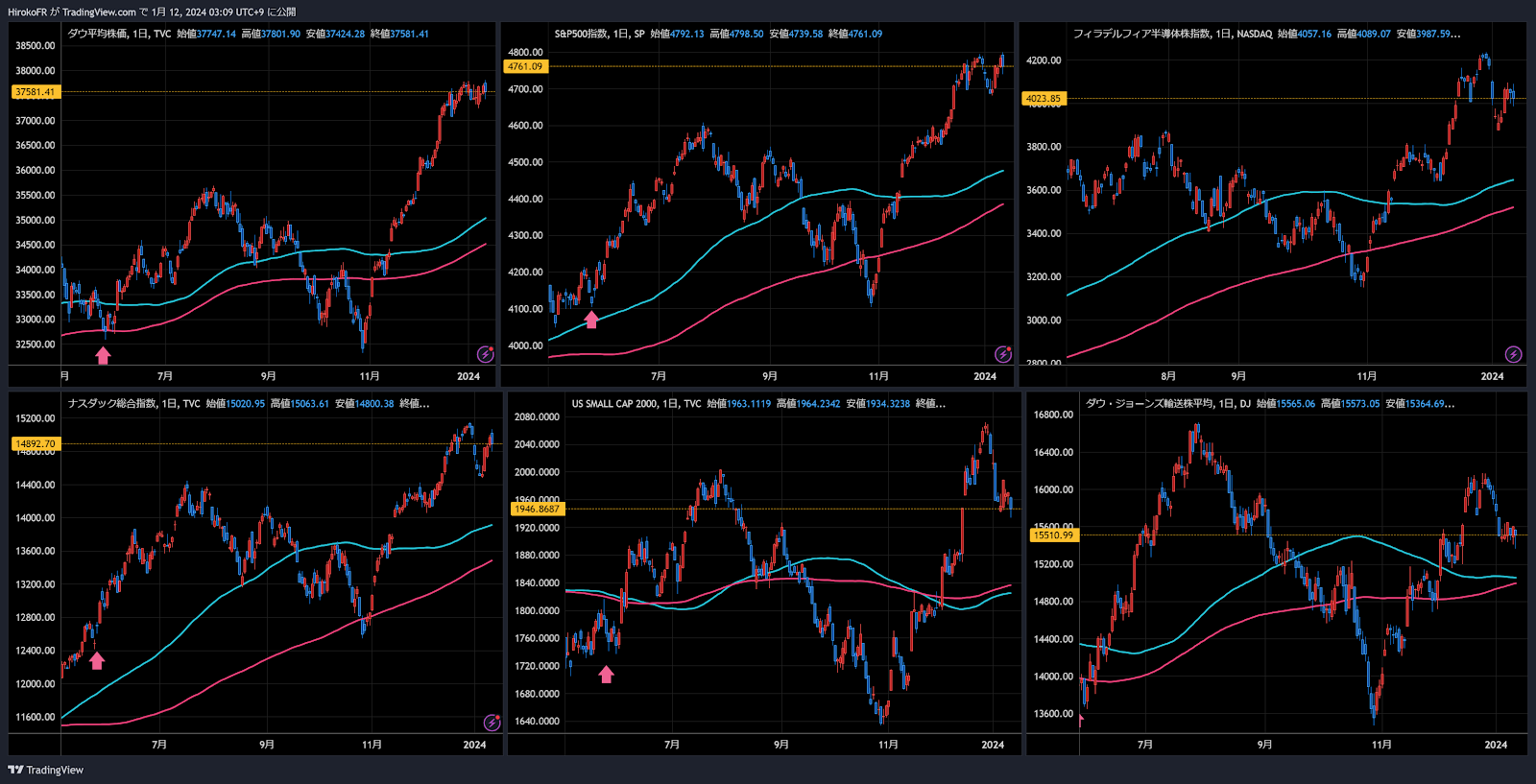The height and width of the screenshot is (784, 1536).
Task: Click the 4761.09 current price label
Action: click(x=525, y=66)
